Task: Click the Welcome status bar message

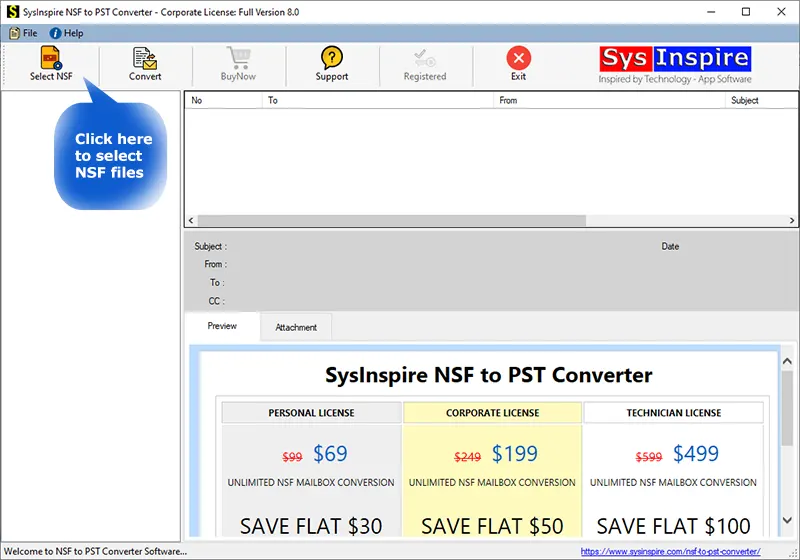Action: [95, 551]
